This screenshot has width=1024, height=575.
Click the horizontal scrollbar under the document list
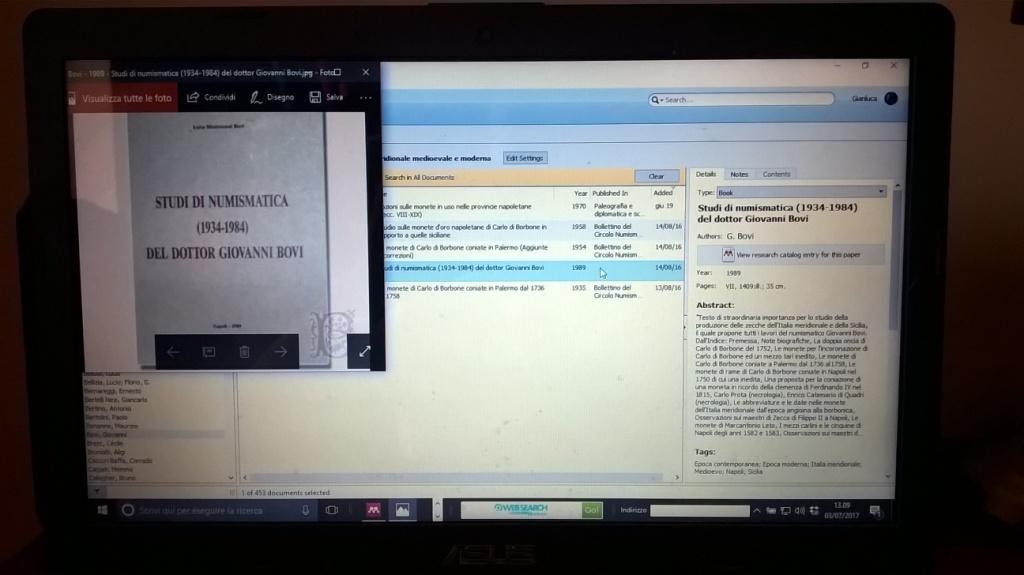(x=460, y=478)
